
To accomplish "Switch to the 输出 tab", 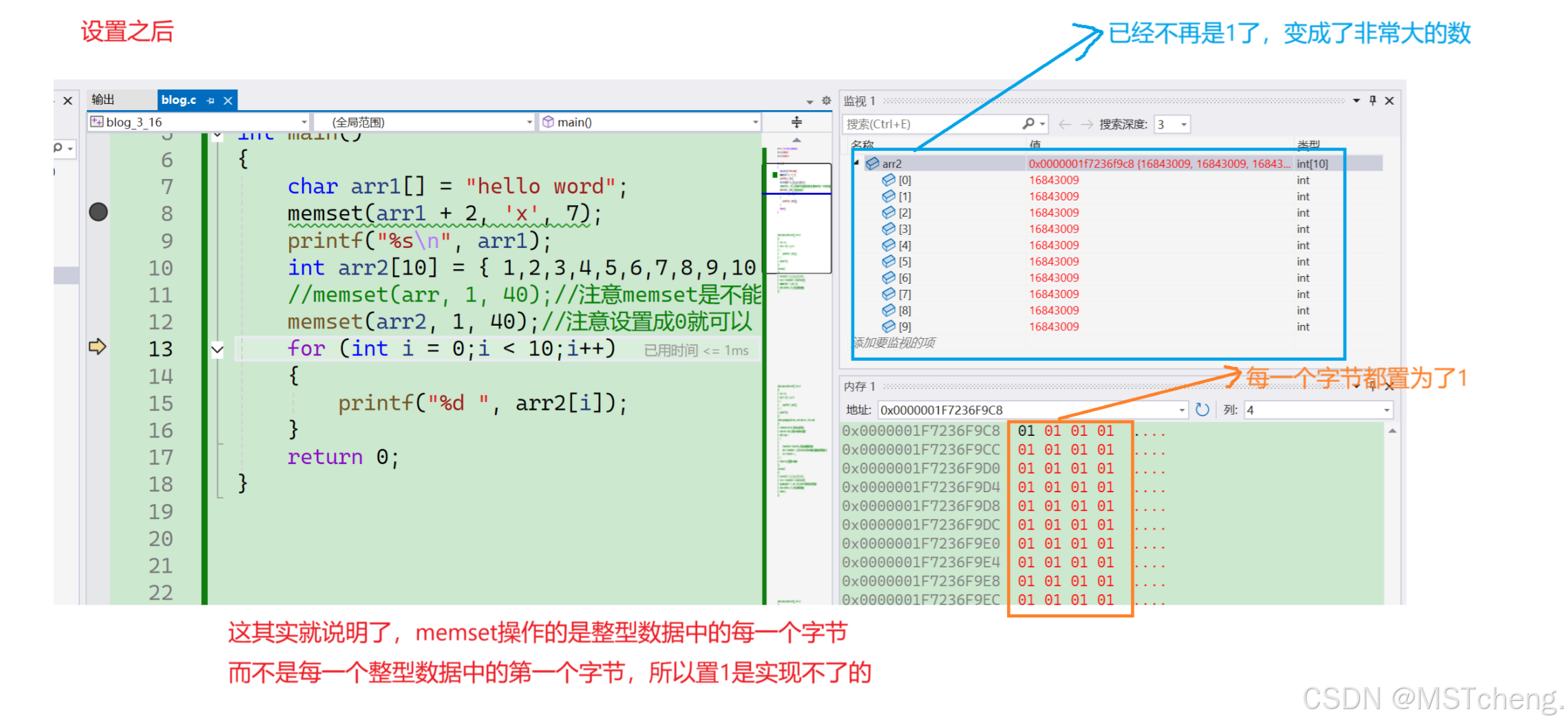I will pos(103,99).
